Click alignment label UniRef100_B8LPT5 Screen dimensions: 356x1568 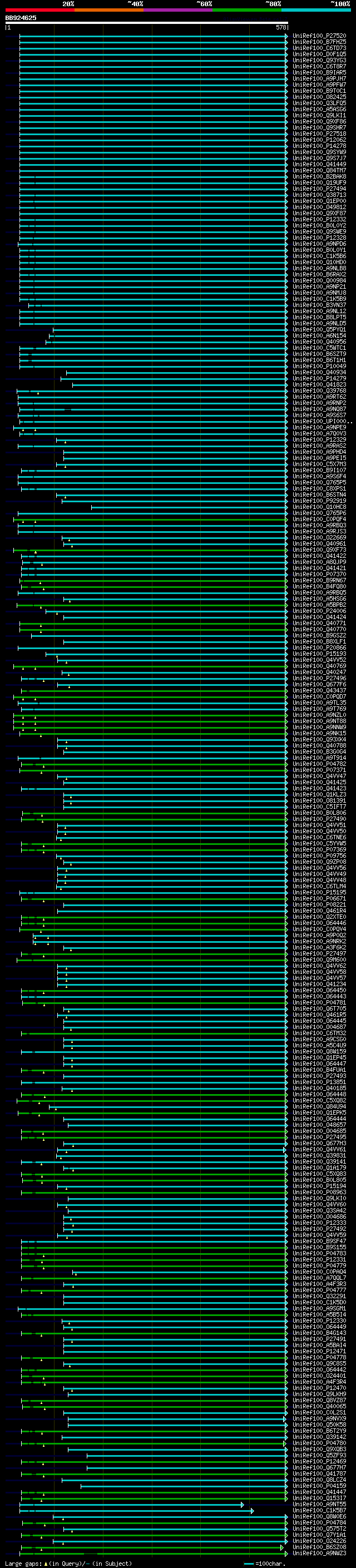point(319,318)
